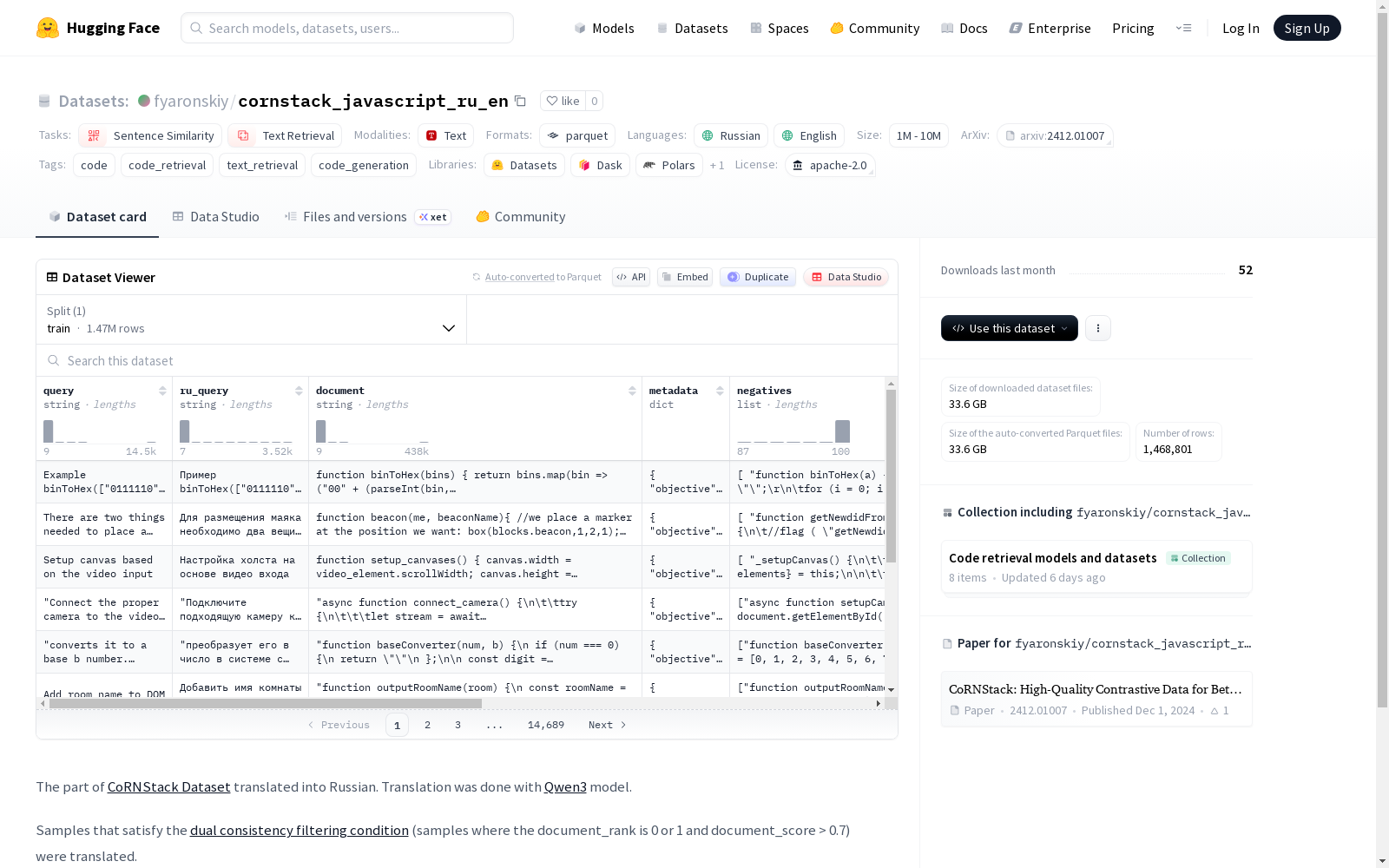Click the search magnifier in dataset search
1389x868 pixels.
point(54,360)
